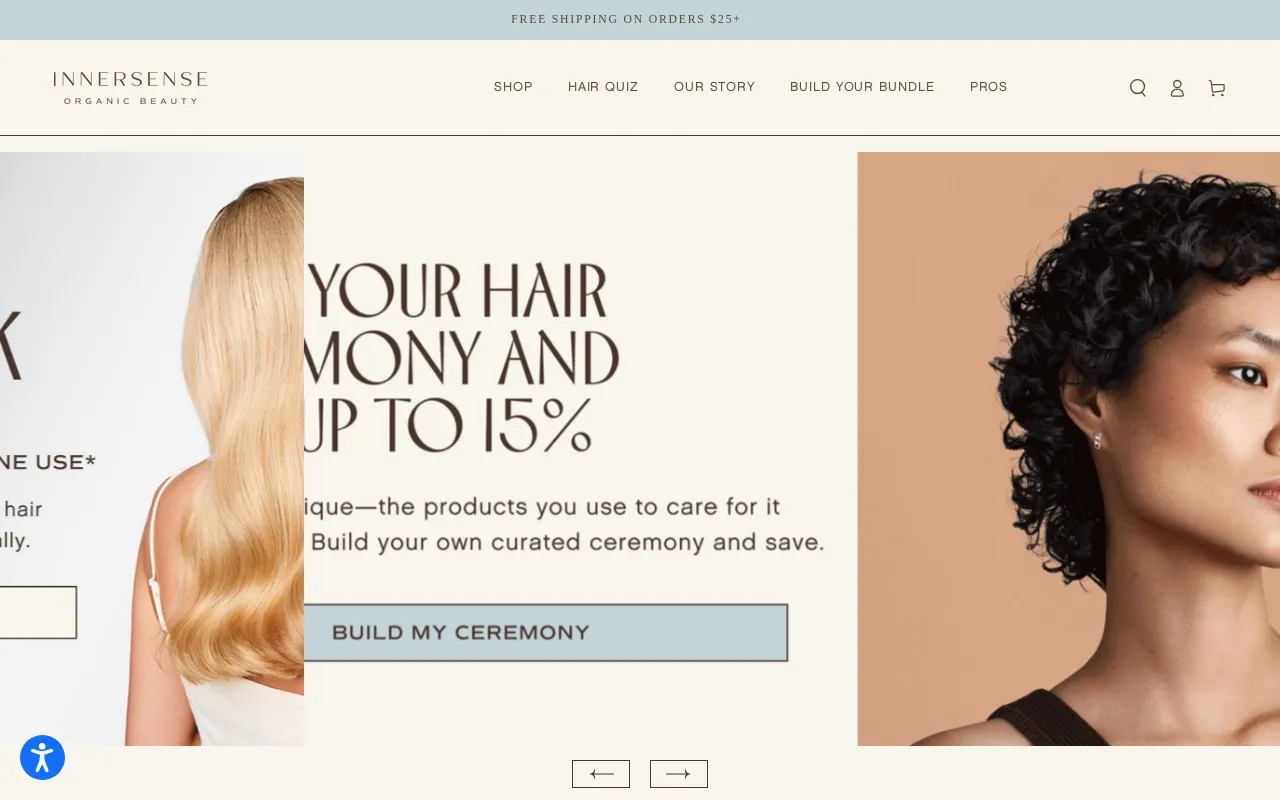1280x800 pixels.
Task: Click the free shipping announcement banner
Action: [626, 19]
